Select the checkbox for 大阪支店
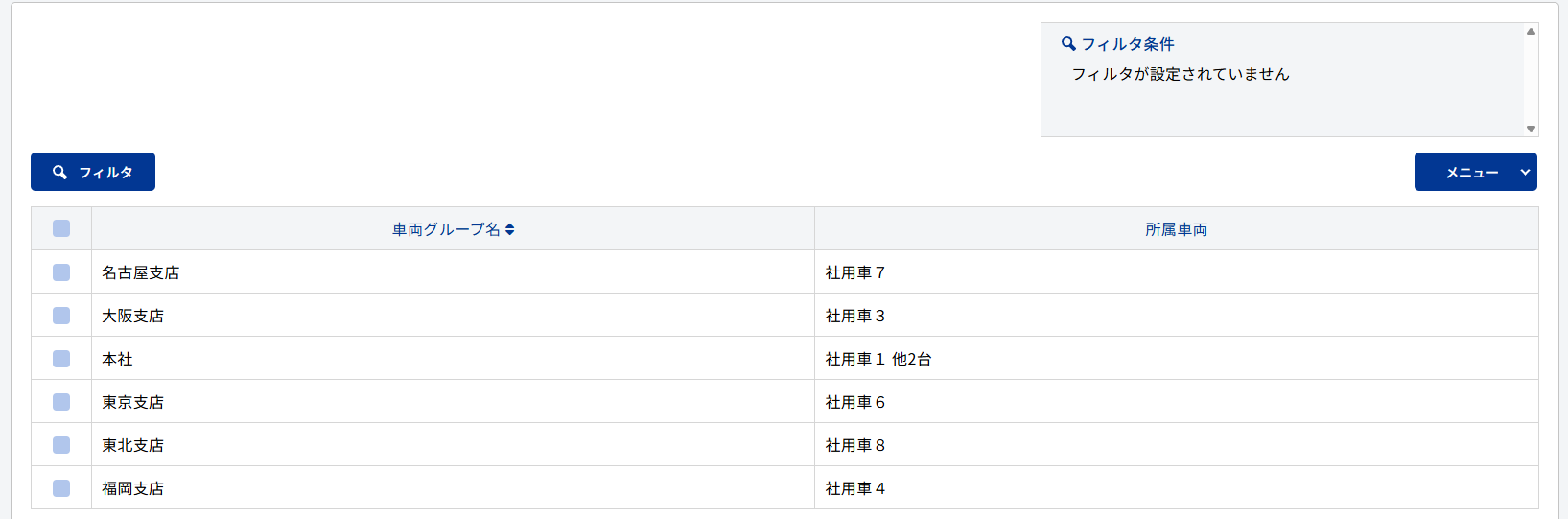 tap(61, 316)
